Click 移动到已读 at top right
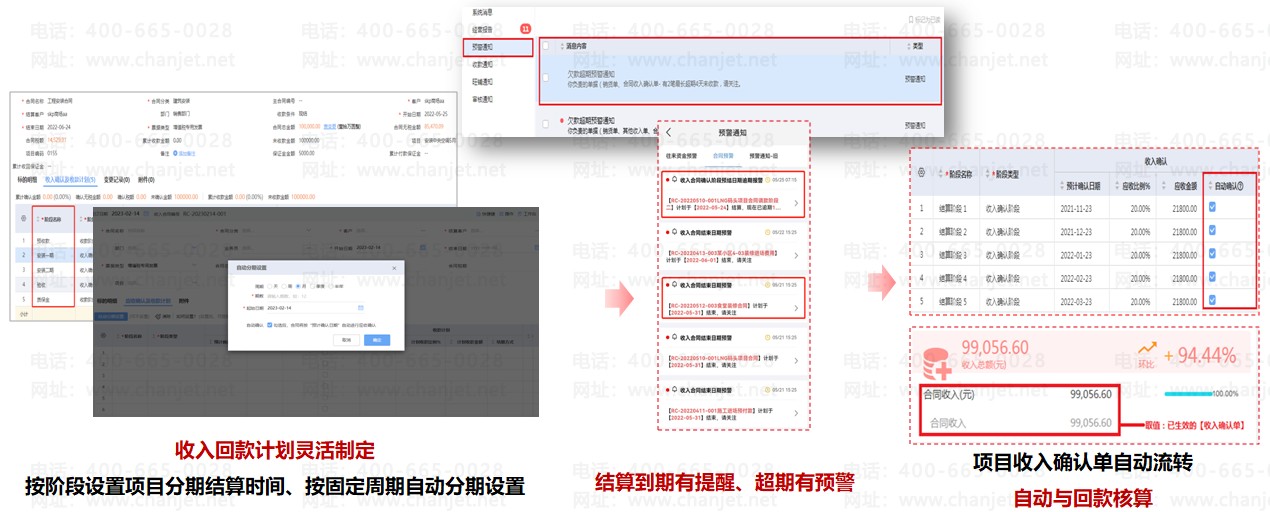Image resolution: width=1270 pixels, height=512 pixels. point(923,18)
